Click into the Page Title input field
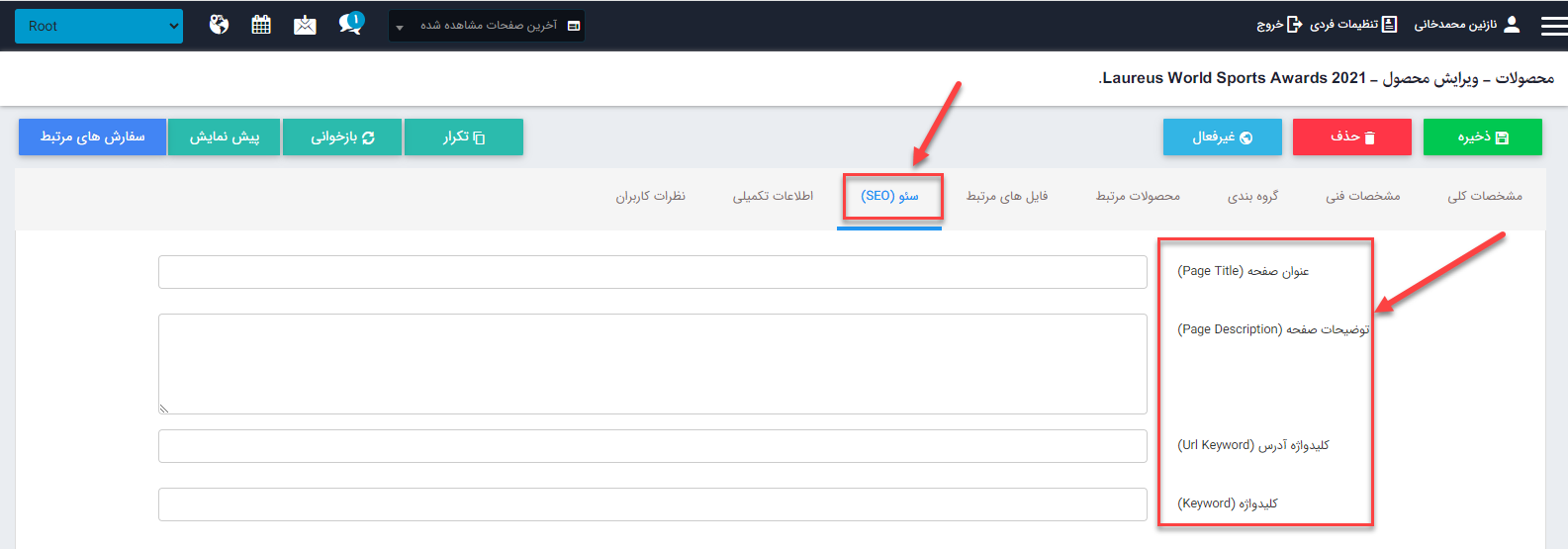This screenshot has width=1568, height=549. pos(652,272)
